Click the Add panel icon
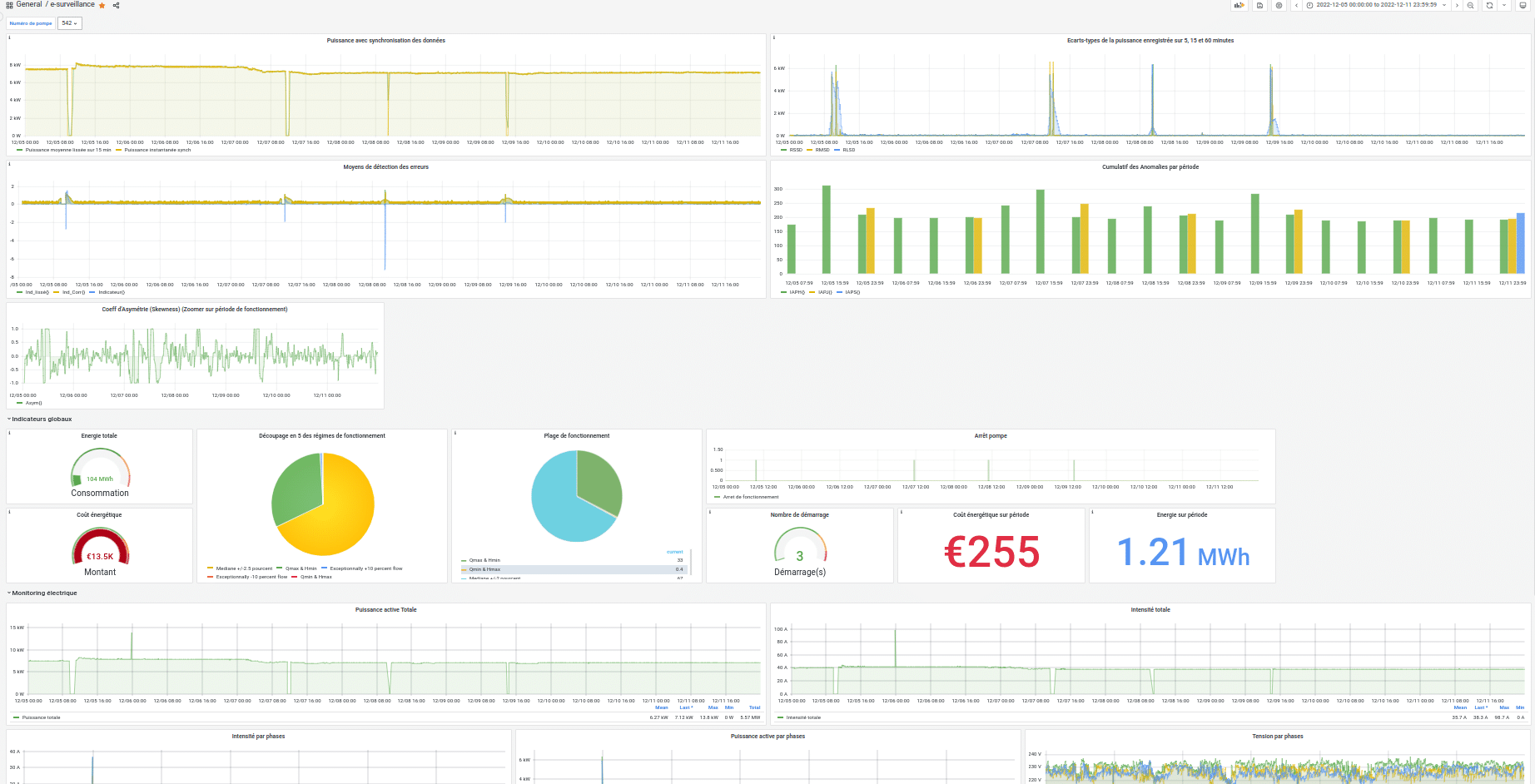 [1239, 5]
